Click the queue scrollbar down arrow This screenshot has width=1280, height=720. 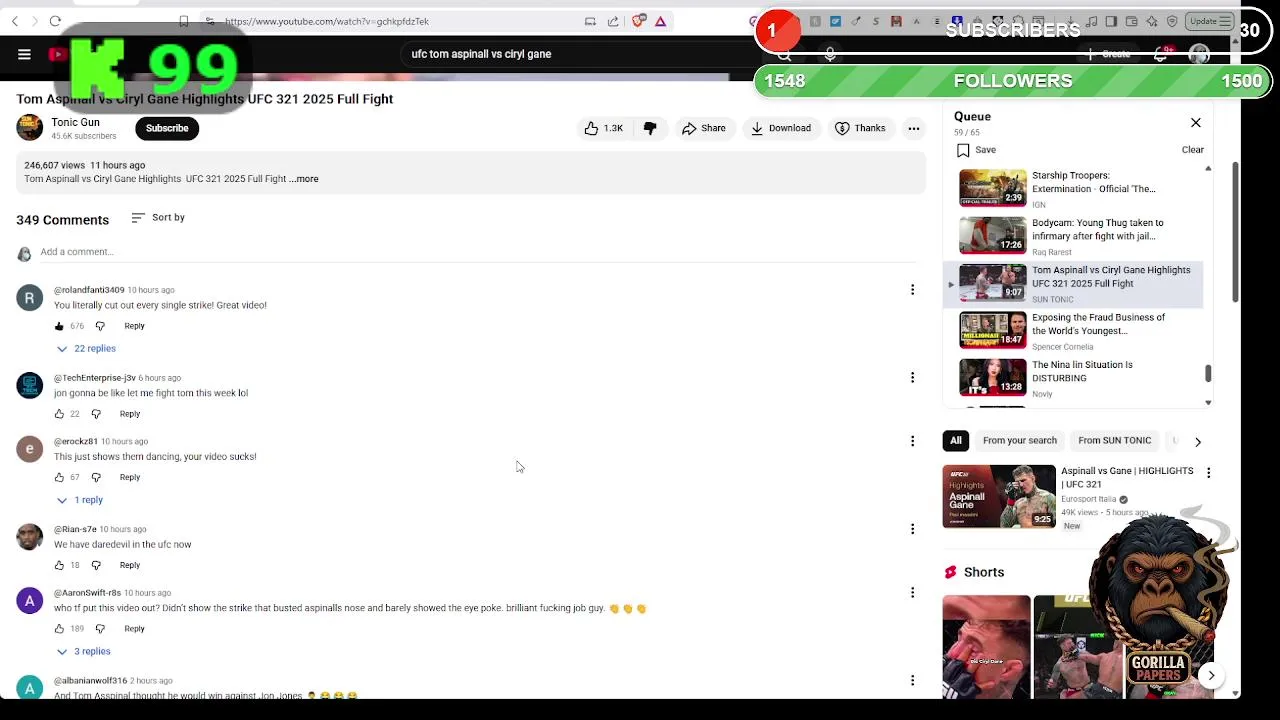(x=1208, y=402)
